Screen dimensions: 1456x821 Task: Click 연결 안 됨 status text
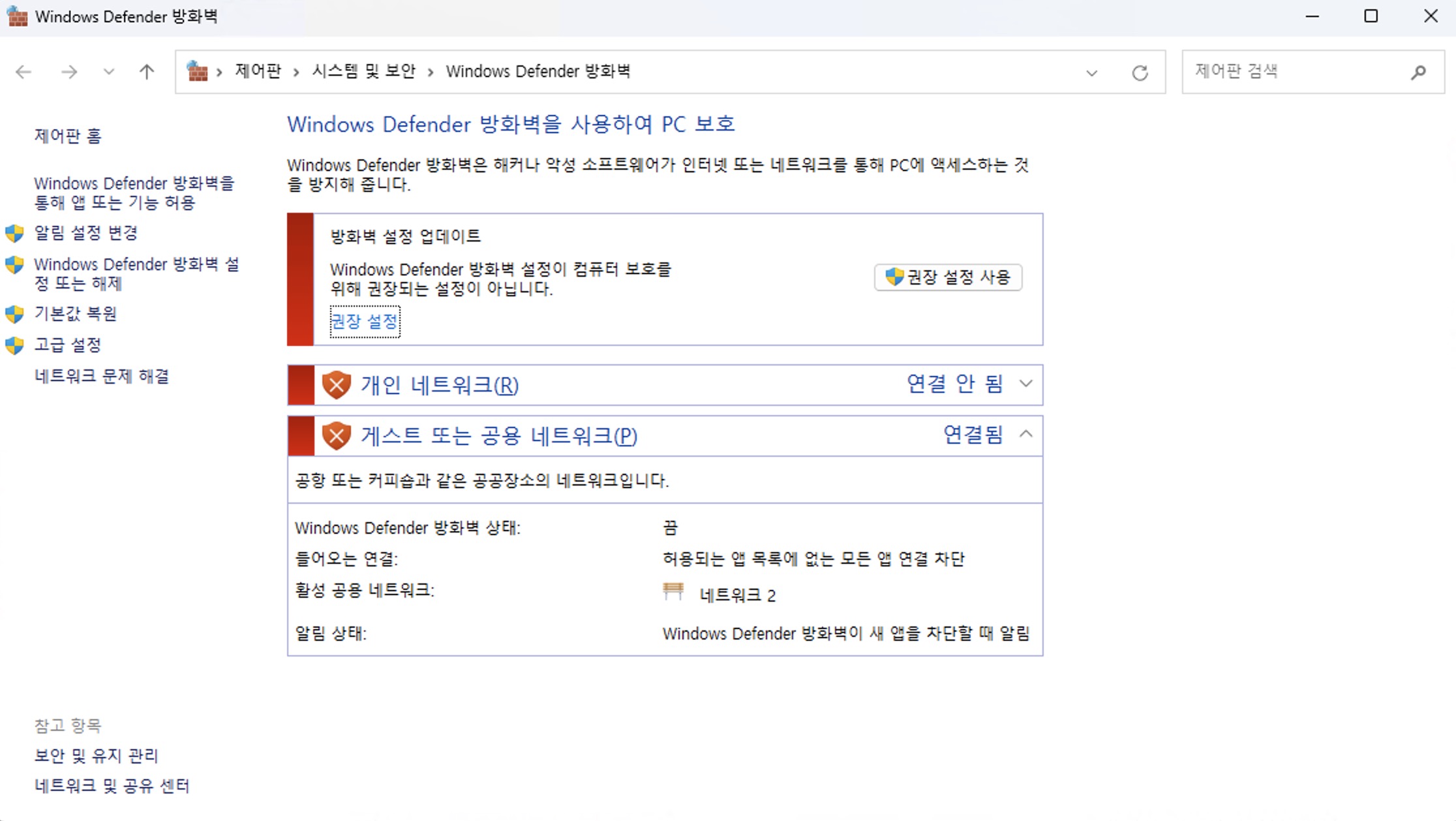tap(955, 384)
